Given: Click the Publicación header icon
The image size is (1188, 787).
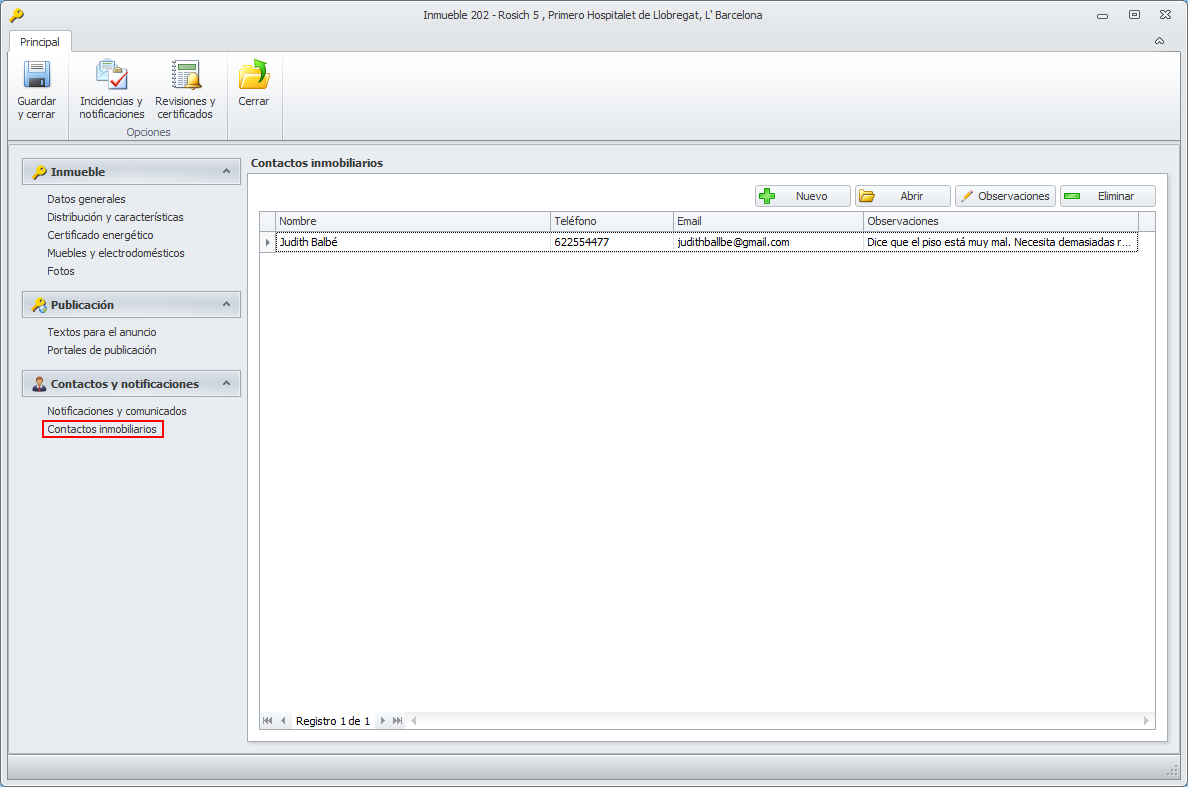Looking at the screenshot, I should [x=39, y=305].
